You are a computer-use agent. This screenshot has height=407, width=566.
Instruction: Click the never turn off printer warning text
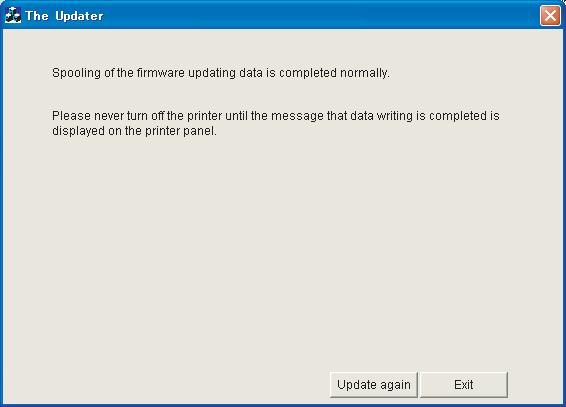pyautogui.click(x=276, y=123)
